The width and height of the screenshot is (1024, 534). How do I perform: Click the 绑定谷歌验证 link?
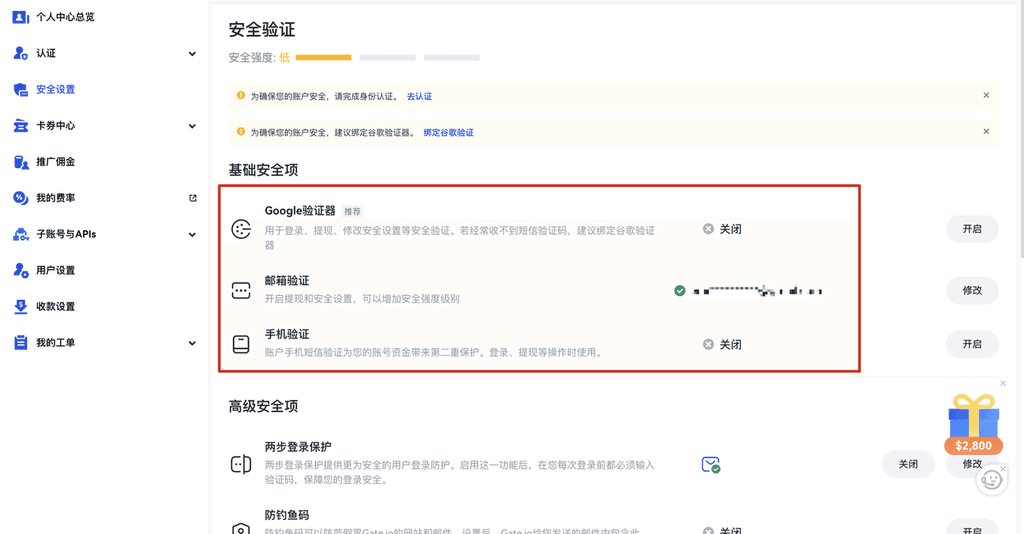448,132
